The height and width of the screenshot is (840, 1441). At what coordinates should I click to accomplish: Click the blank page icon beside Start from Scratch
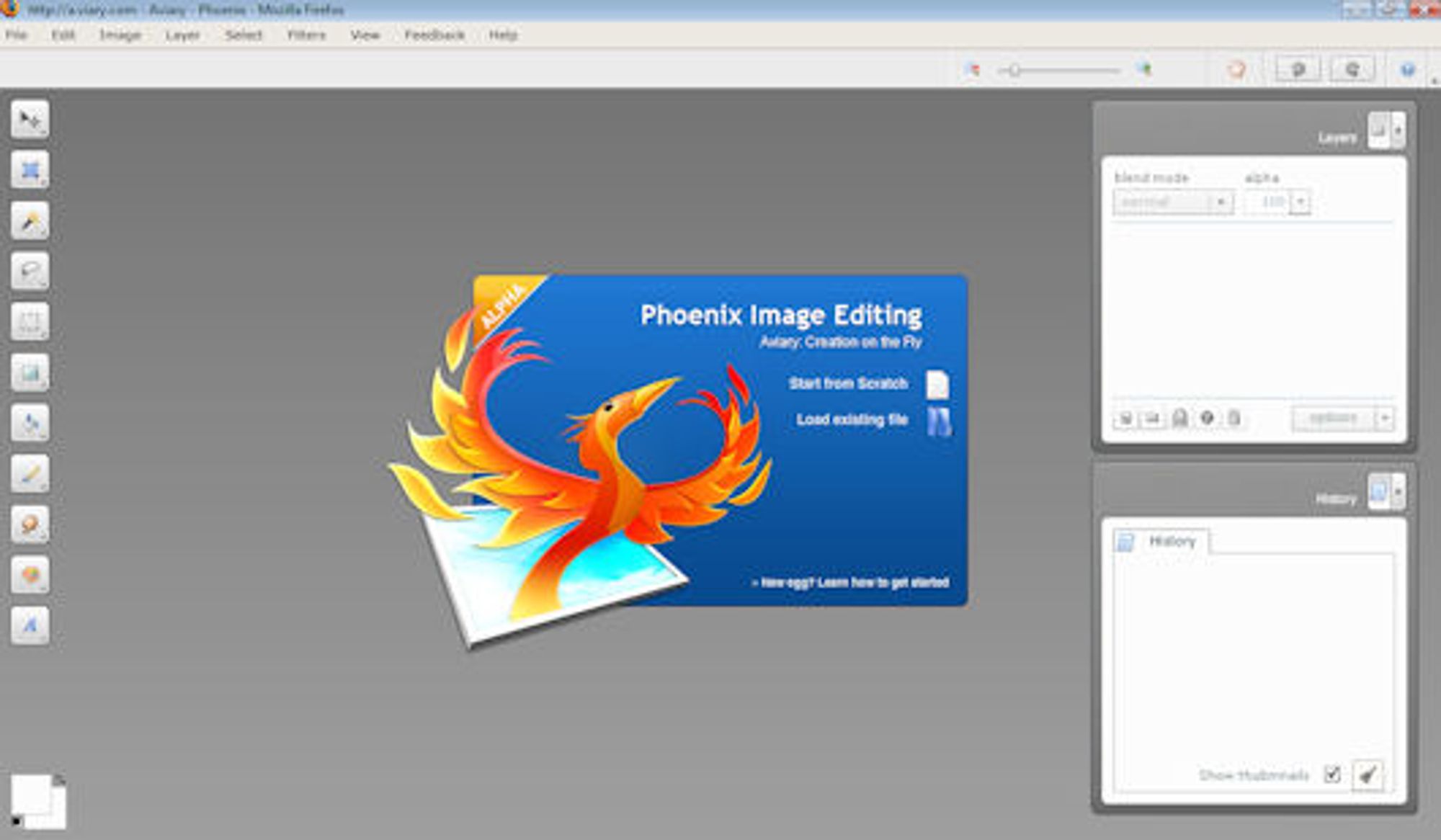point(937,385)
